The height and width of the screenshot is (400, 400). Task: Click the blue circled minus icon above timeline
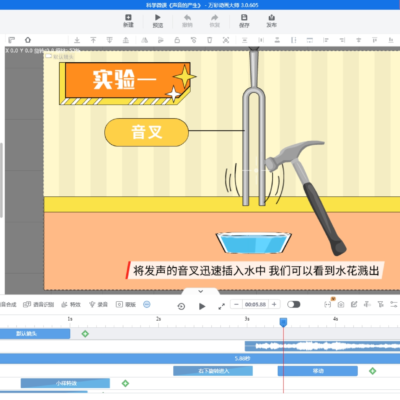pyautogui.click(x=147, y=304)
